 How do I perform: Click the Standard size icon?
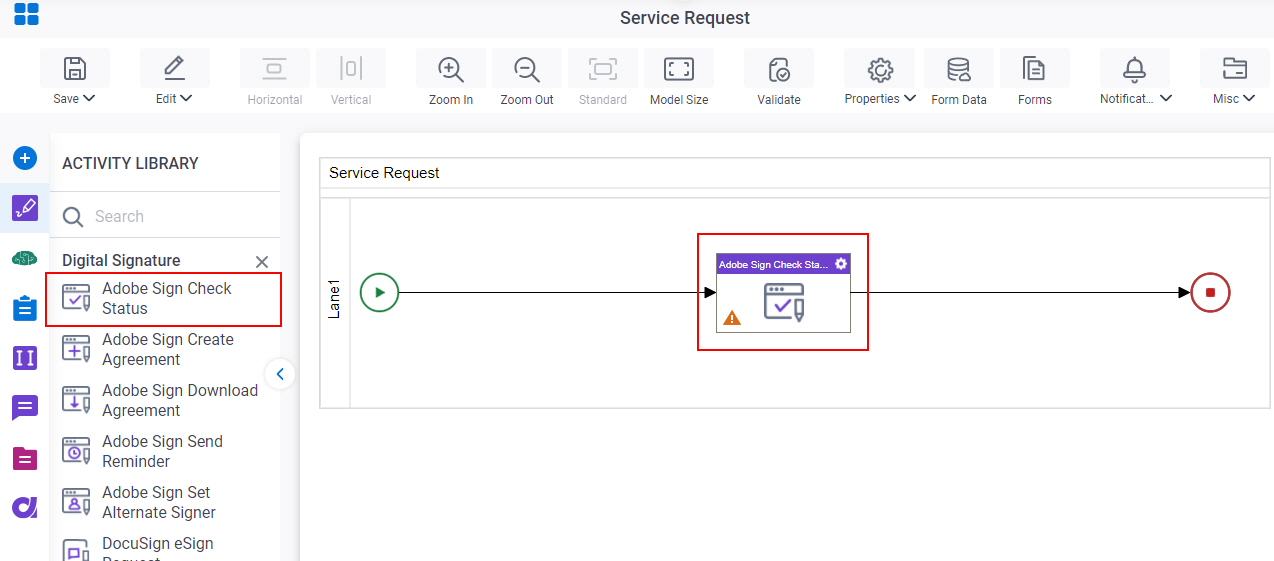(602, 68)
